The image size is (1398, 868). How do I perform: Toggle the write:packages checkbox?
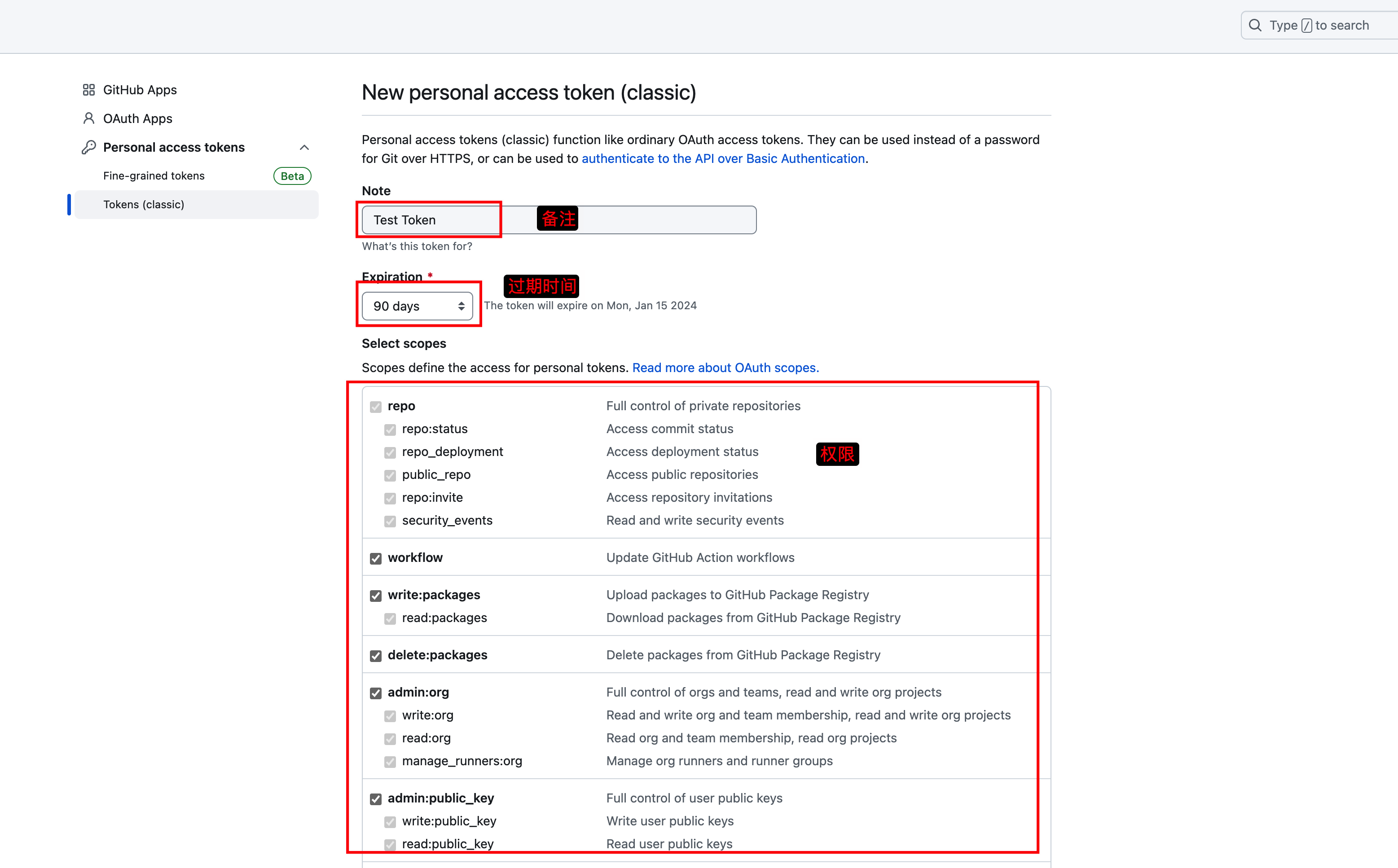(375, 595)
